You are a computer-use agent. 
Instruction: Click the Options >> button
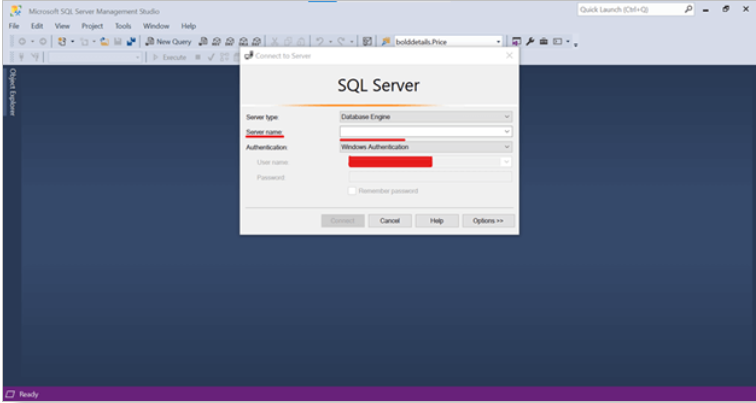[x=488, y=221]
